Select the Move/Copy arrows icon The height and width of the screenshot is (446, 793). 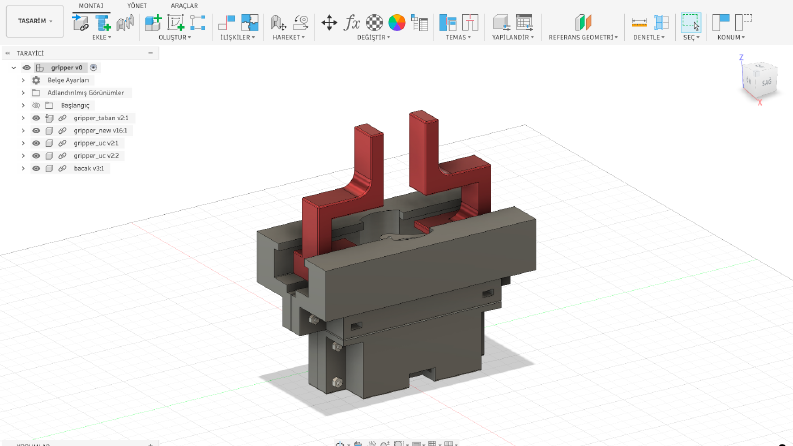(x=329, y=23)
